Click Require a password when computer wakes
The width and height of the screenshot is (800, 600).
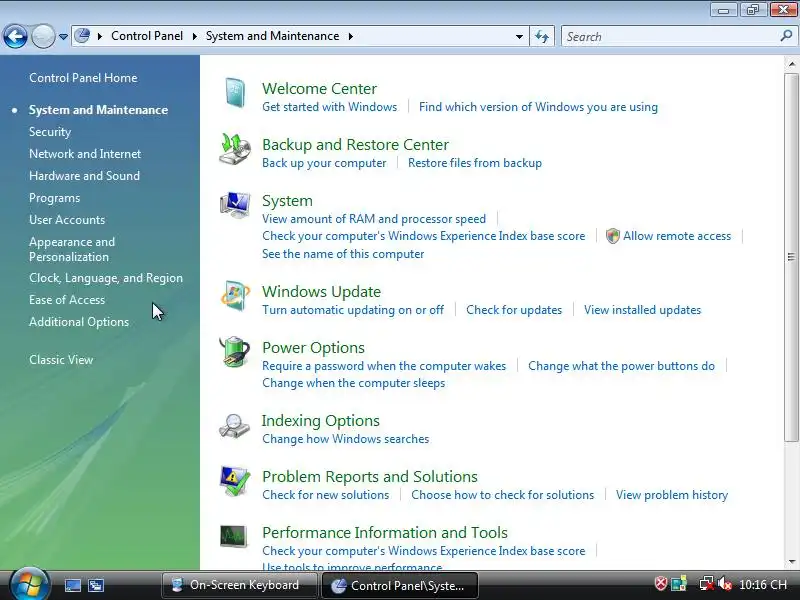coord(384,366)
